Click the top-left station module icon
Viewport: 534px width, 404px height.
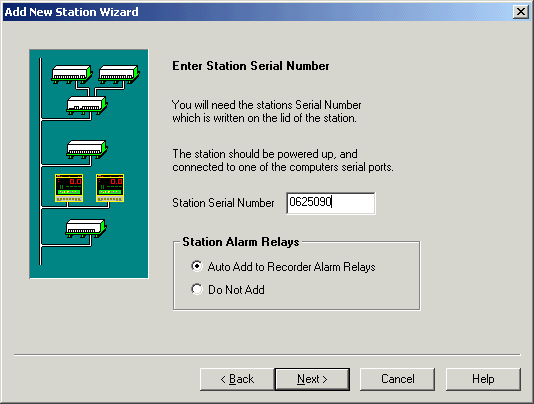click(72, 74)
